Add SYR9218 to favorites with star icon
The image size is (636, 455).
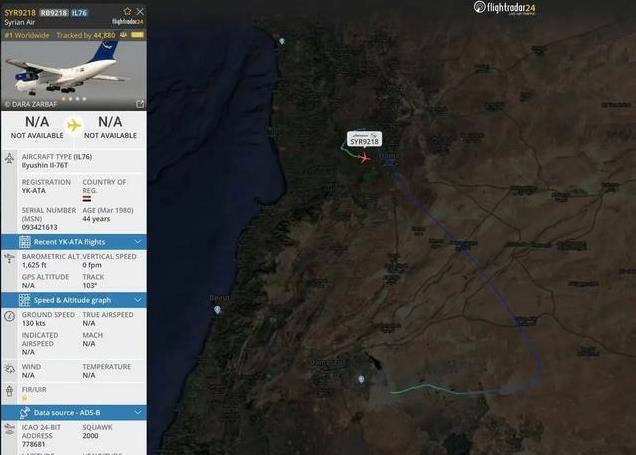pos(127,11)
